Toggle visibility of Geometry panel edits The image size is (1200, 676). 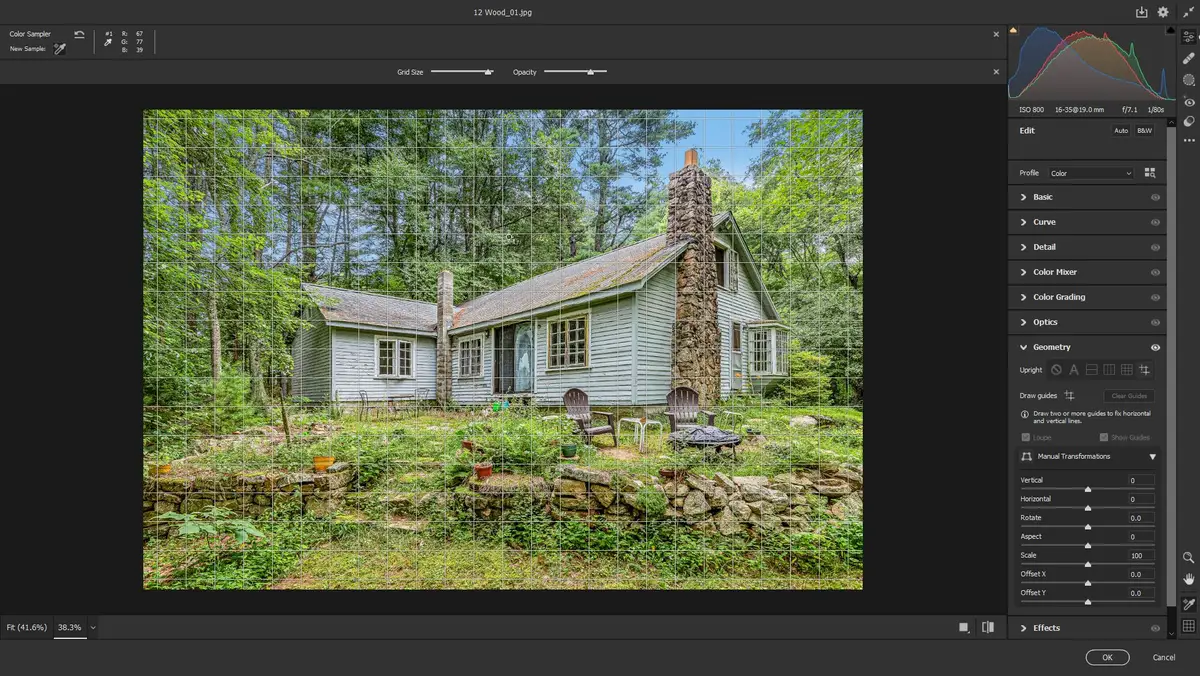(1155, 347)
